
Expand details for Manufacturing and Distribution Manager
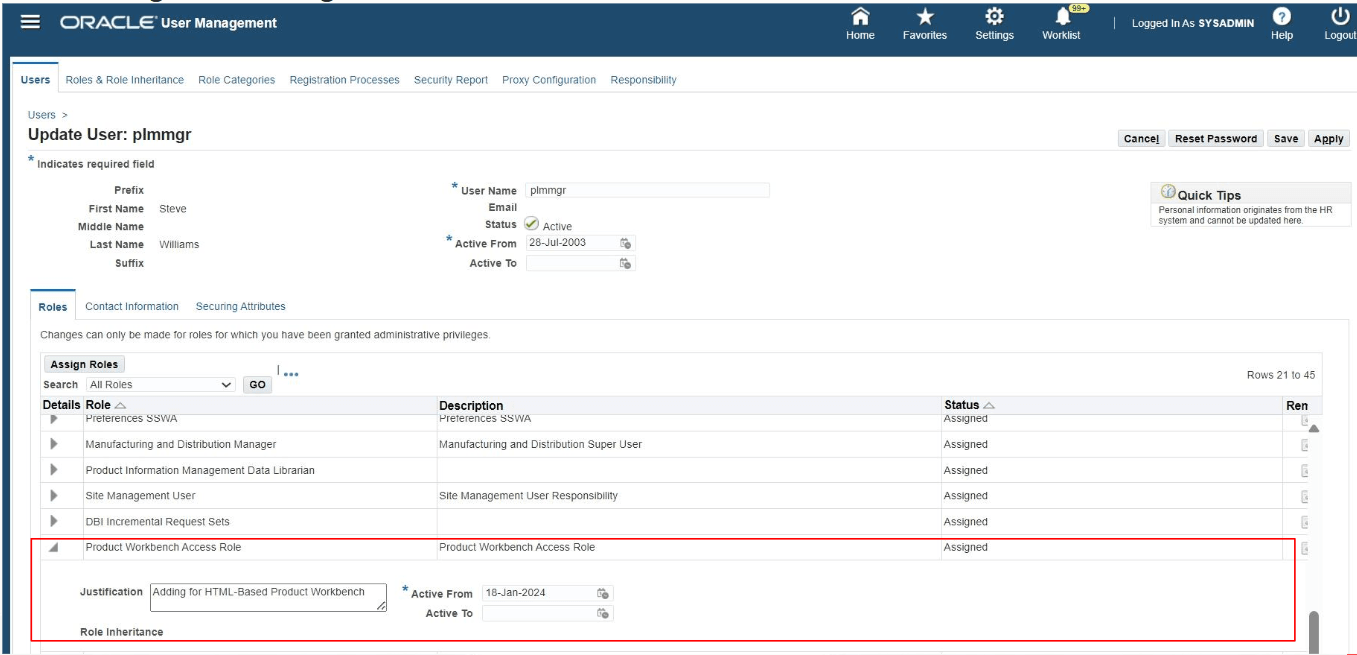(54, 444)
